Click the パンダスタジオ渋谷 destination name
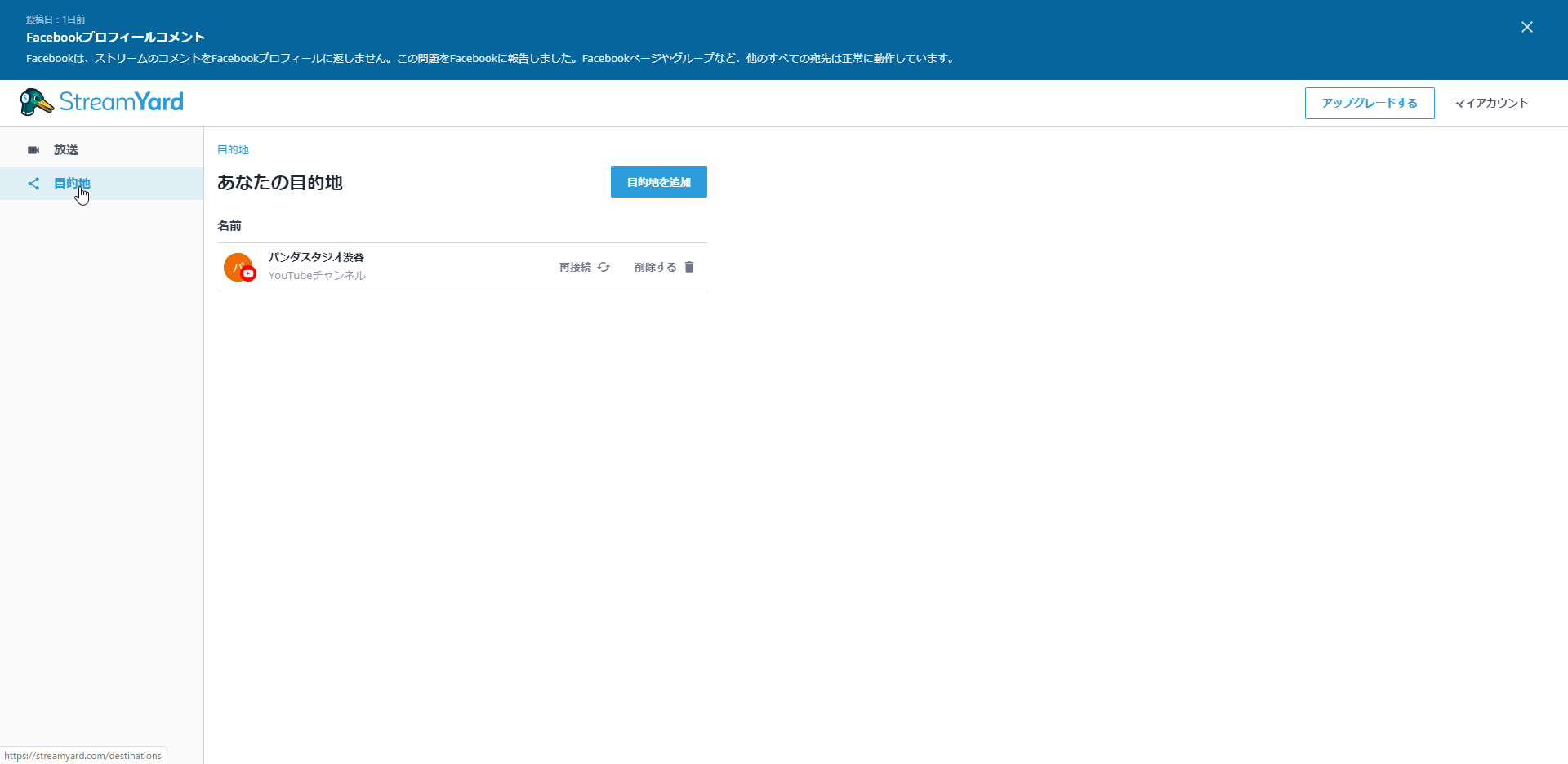This screenshot has width=1568, height=764. coord(316,257)
